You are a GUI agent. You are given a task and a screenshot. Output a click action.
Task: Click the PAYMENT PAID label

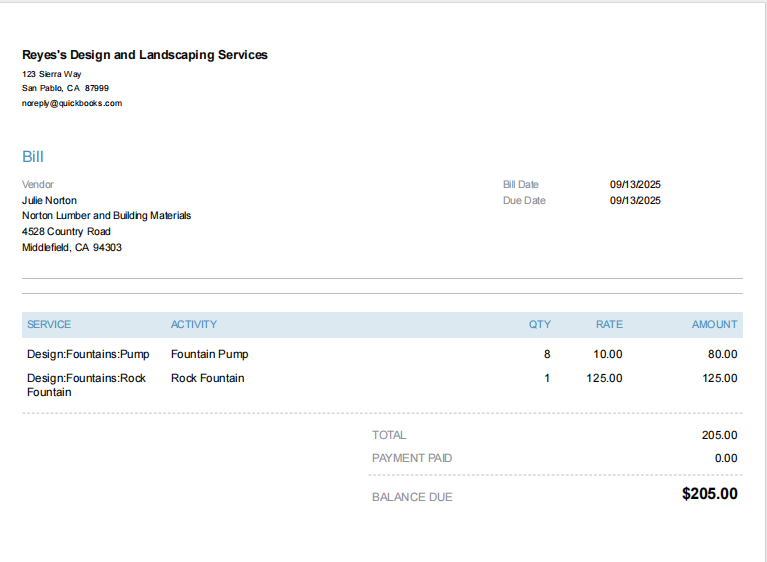pyautogui.click(x=412, y=458)
